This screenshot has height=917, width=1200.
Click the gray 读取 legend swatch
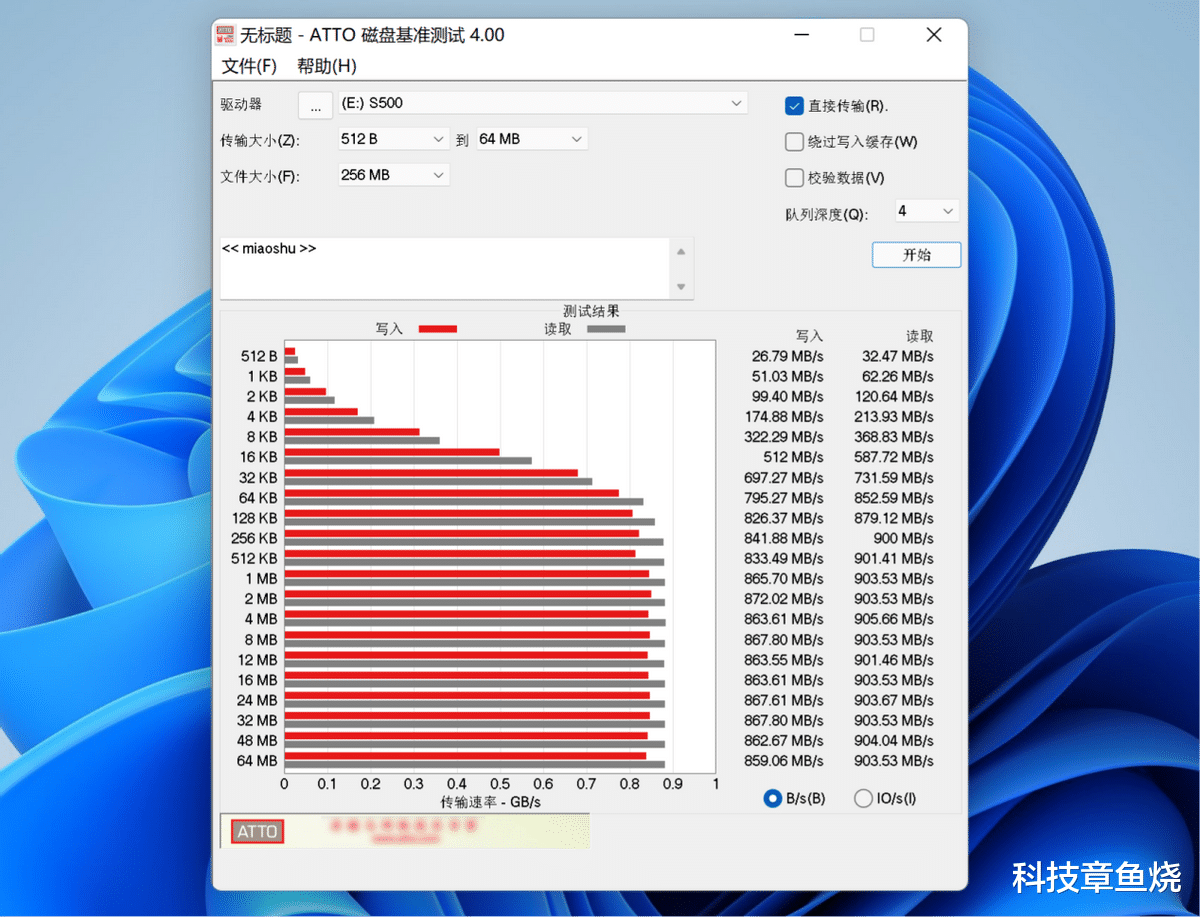tap(606, 329)
